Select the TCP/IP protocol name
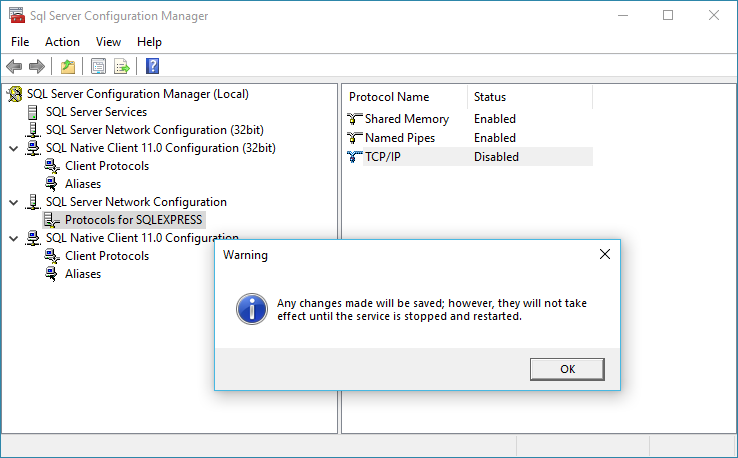Screen dimensions: 738x458 click(x=383, y=157)
